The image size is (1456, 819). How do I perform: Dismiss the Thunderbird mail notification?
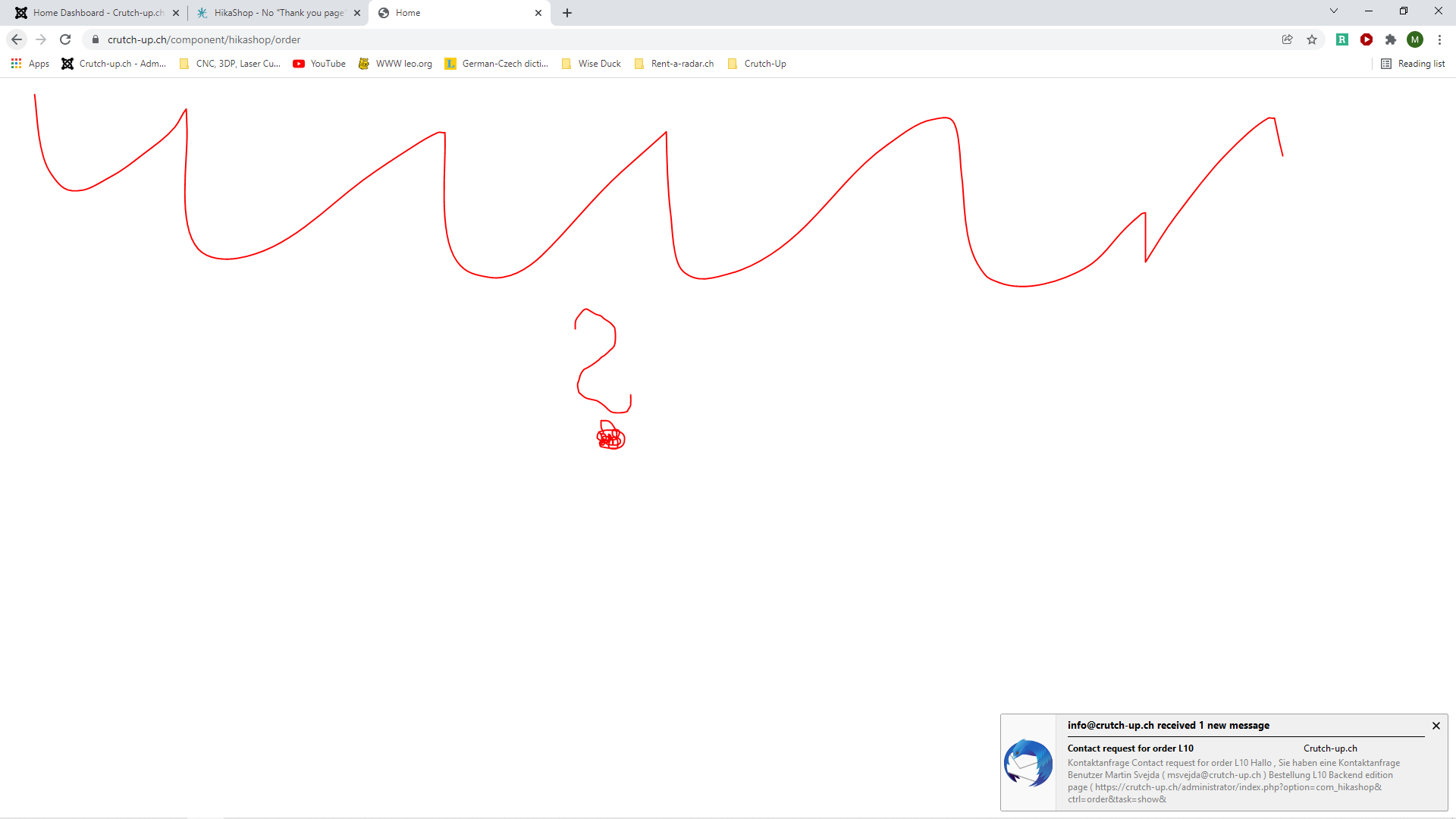[x=1436, y=726]
